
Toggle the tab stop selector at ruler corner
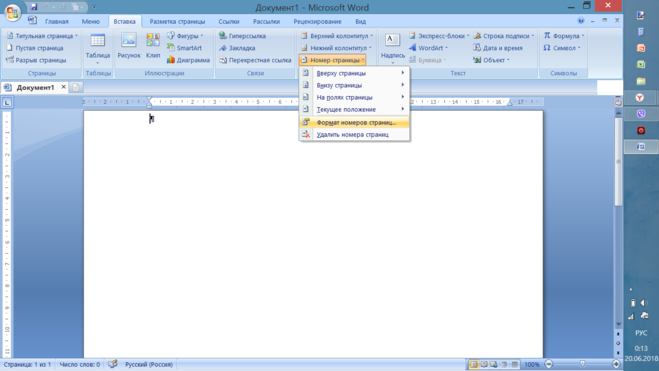[7, 102]
